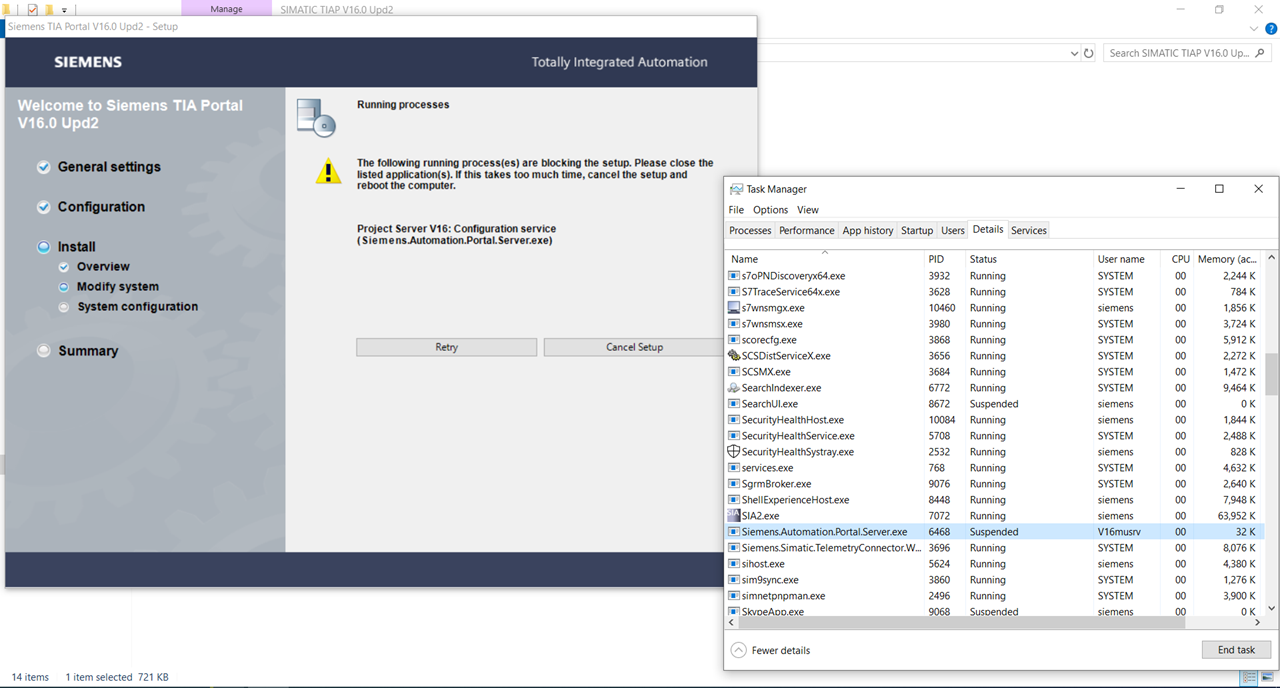Click the ShellExperienceHost.exe process icon
The width and height of the screenshot is (1280, 688).
point(734,500)
